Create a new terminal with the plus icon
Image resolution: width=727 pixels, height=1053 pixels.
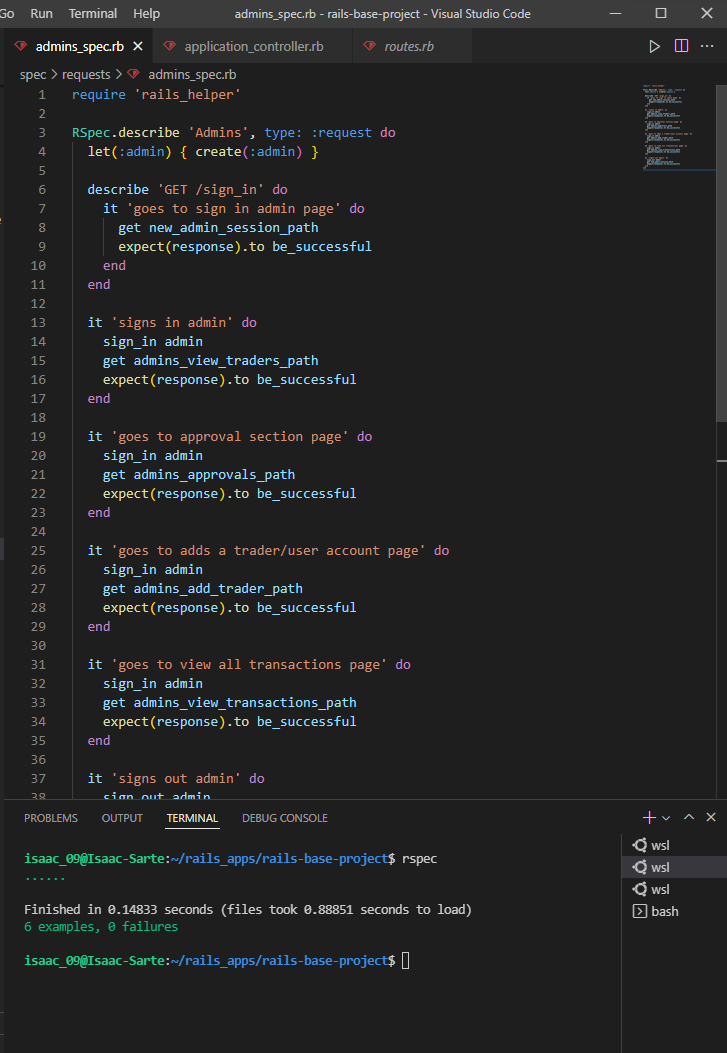click(x=647, y=817)
